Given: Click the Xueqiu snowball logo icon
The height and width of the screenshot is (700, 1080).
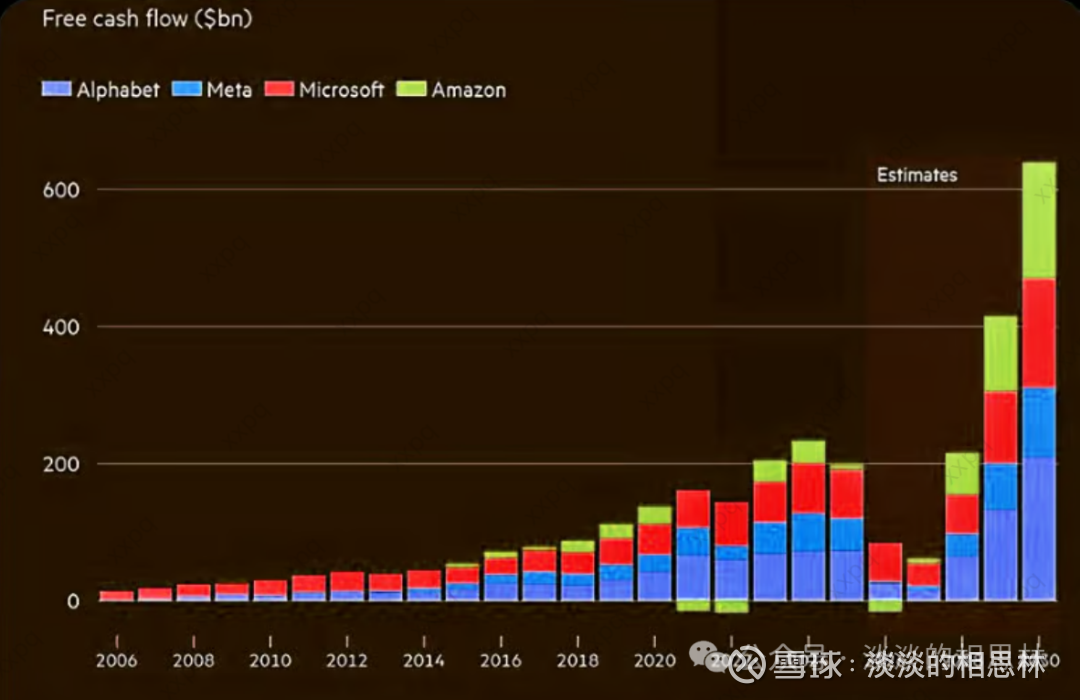Looking at the screenshot, I should tap(748, 664).
